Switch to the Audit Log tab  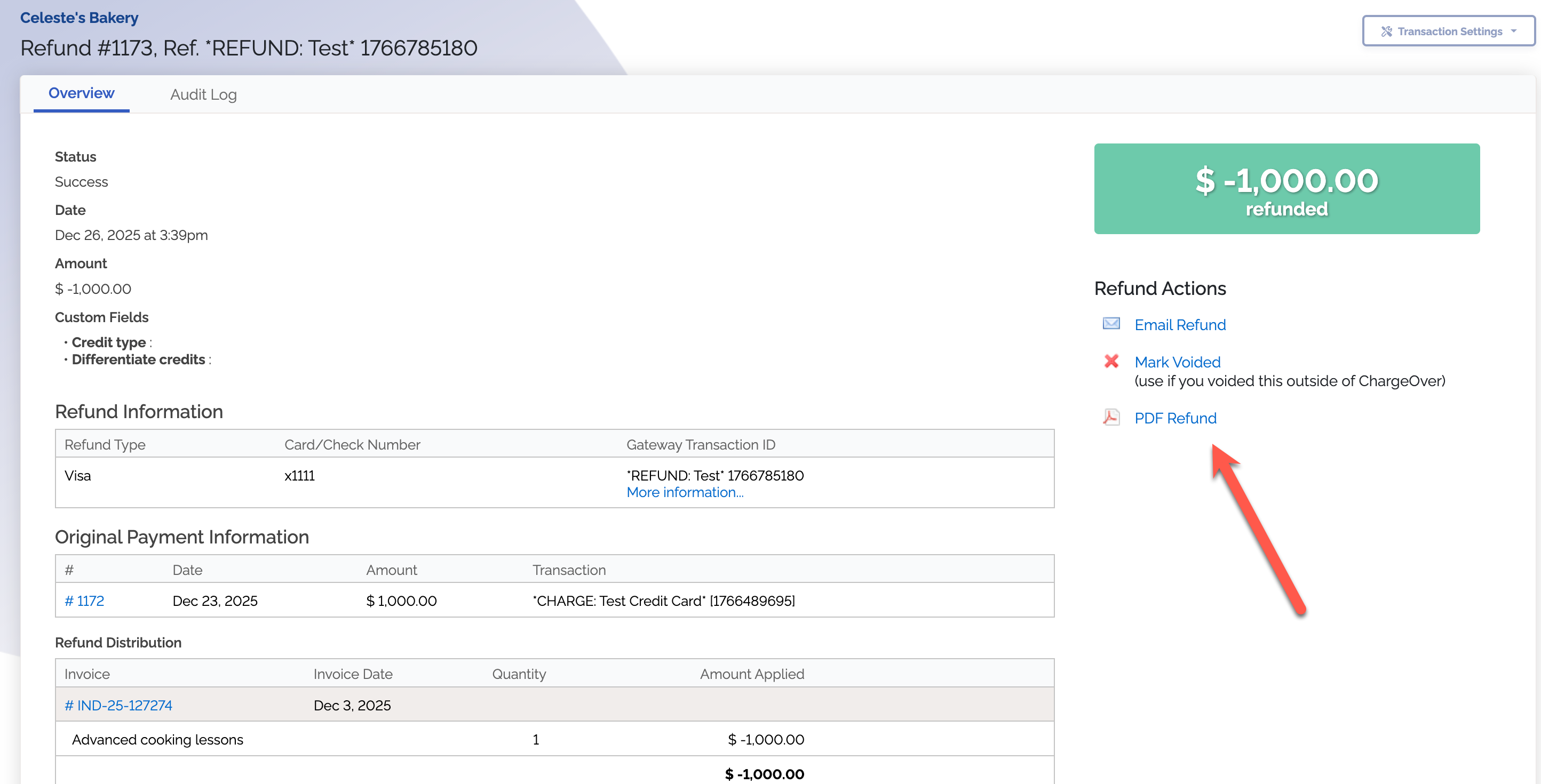(203, 94)
